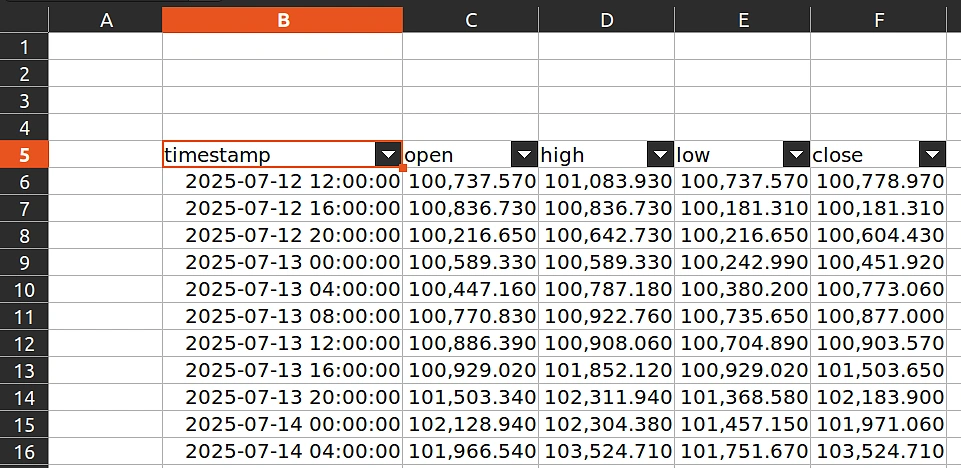
Task: Select column C header
Action: click(470, 20)
